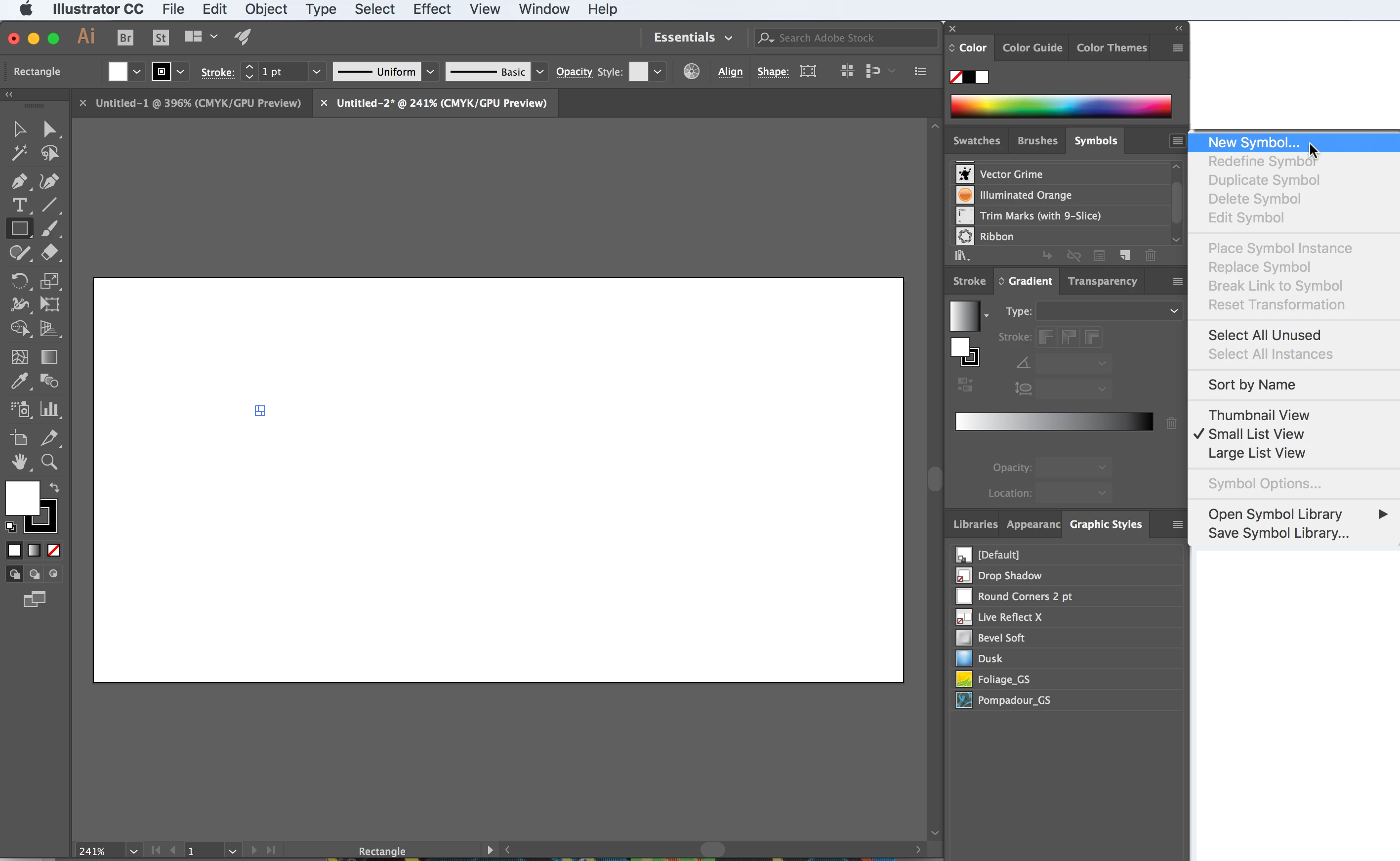Viewport: 1400px width, 861px height.
Task: Select the Hand tool
Action: click(19, 462)
